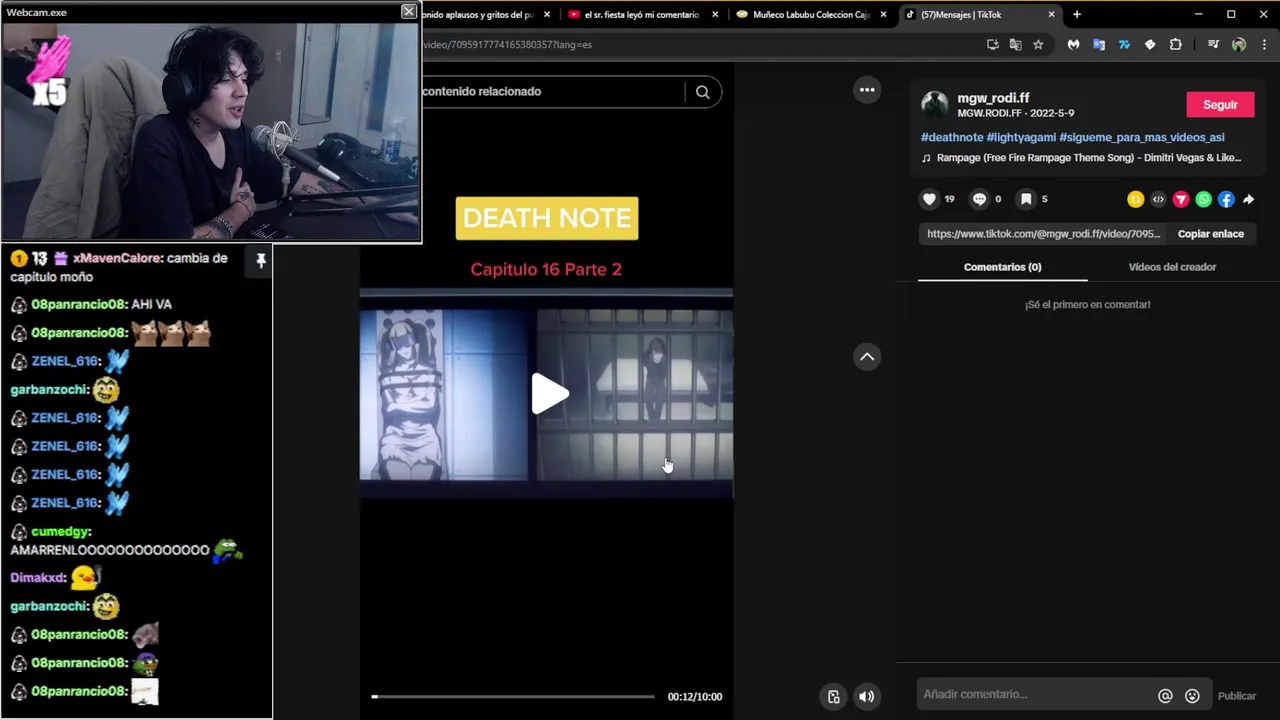Toggle auto-scroll icon beside the volume button

(x=834, y=697)
